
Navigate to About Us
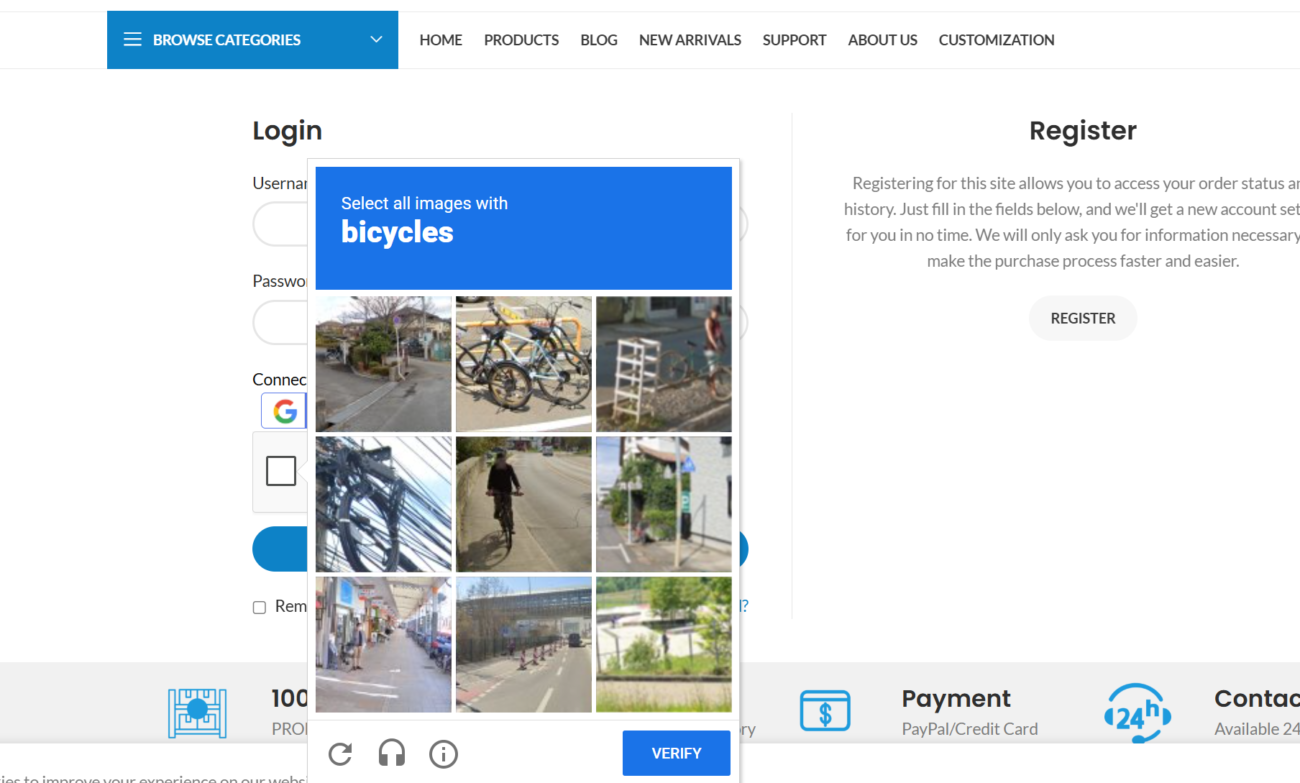[882, 40]
